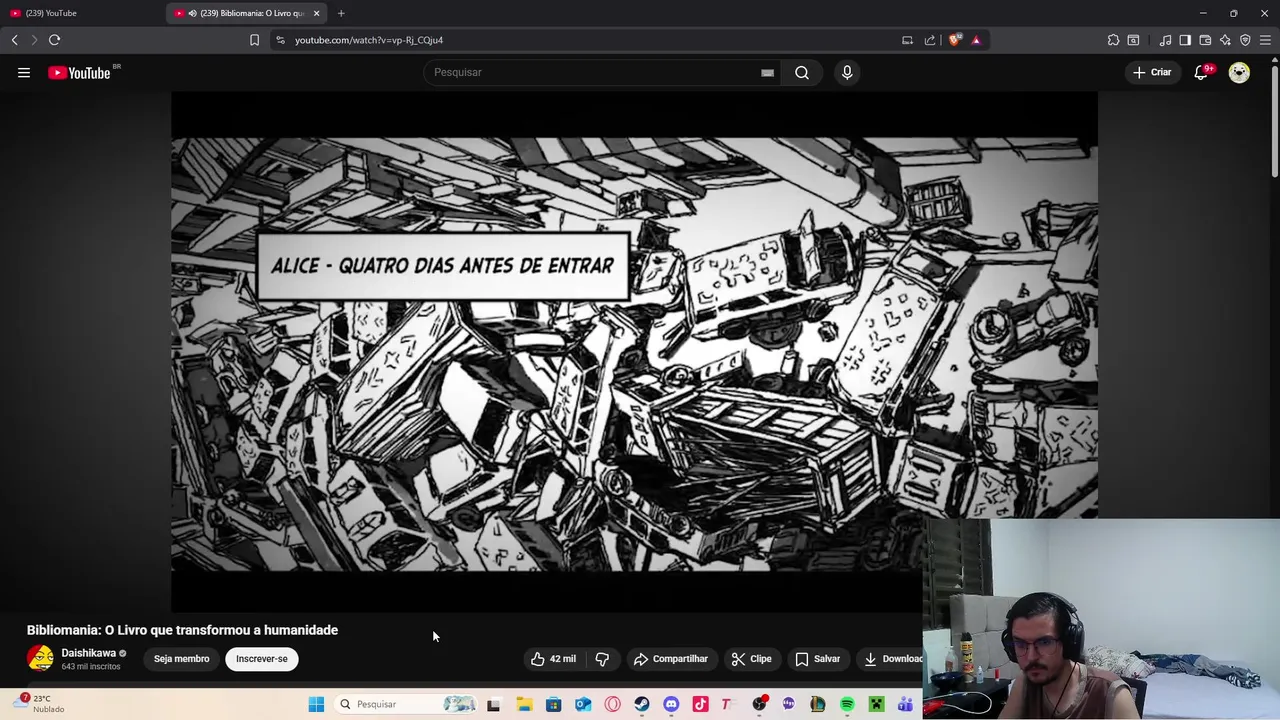The height and width of the screenshot is (720, 1280).
Task: Open the Brave Wallet icon
Action: click(1205, 40)
